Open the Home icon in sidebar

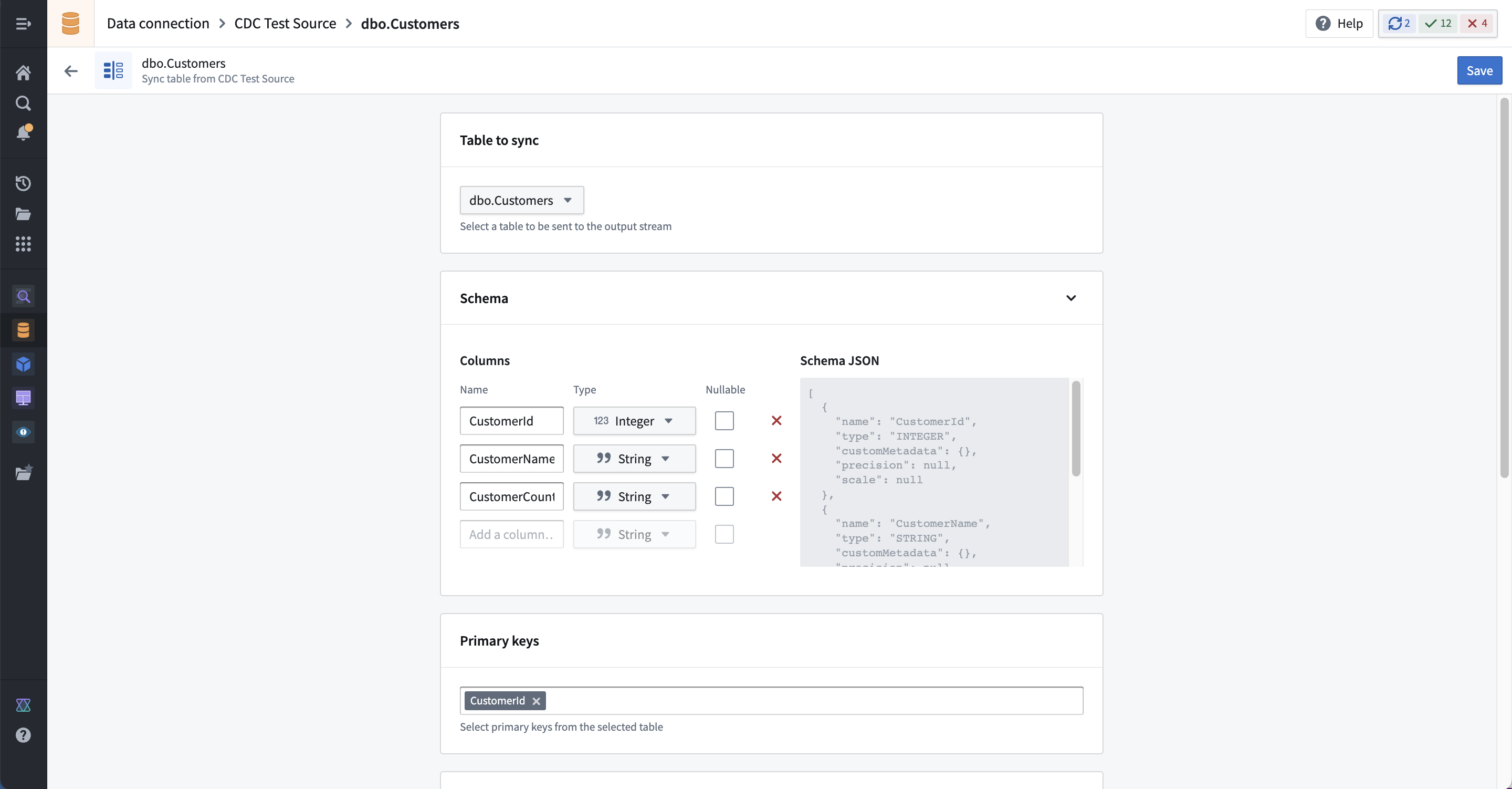pyautogui.click(x=23, y=73)
